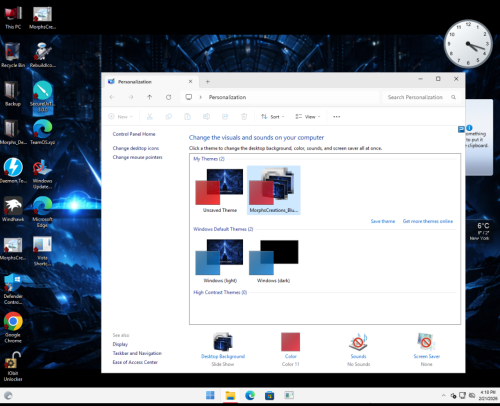Click the Paste toolbar icon
Screen dimensions: 500x406
click(x=187, y=117)
